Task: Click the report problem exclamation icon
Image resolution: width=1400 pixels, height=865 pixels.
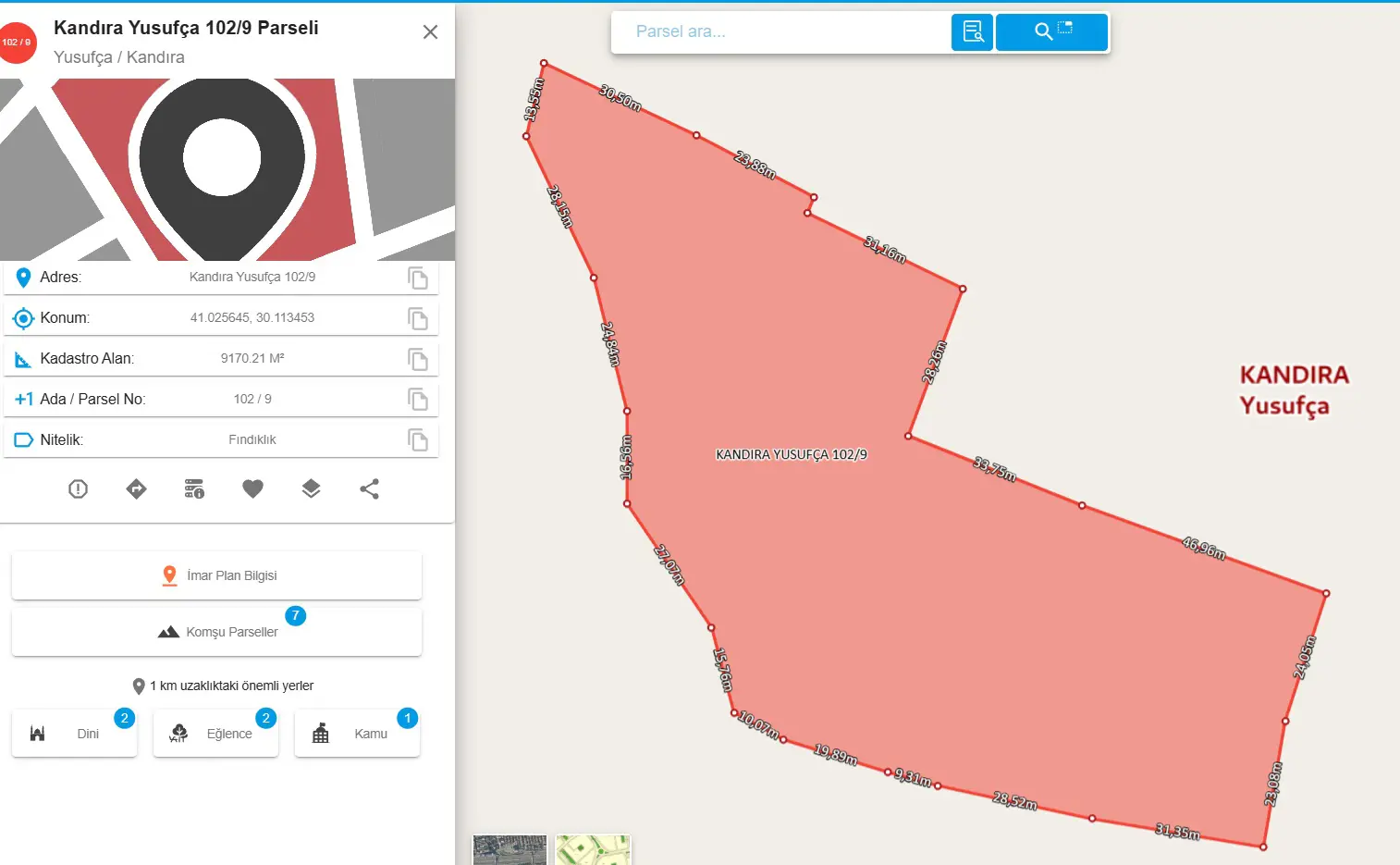Action: pos(79,489)
